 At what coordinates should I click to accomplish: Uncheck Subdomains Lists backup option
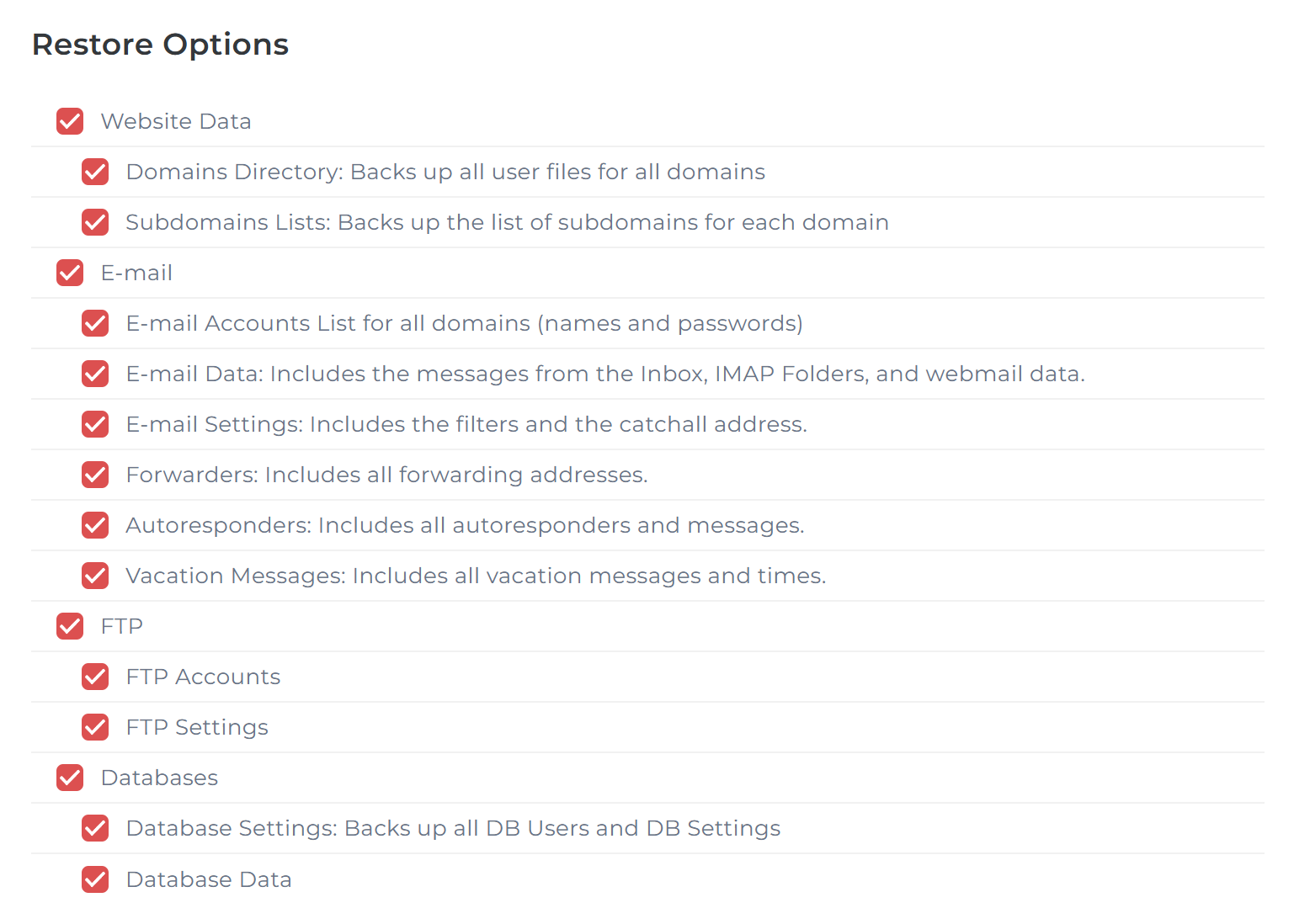(95, 222)
